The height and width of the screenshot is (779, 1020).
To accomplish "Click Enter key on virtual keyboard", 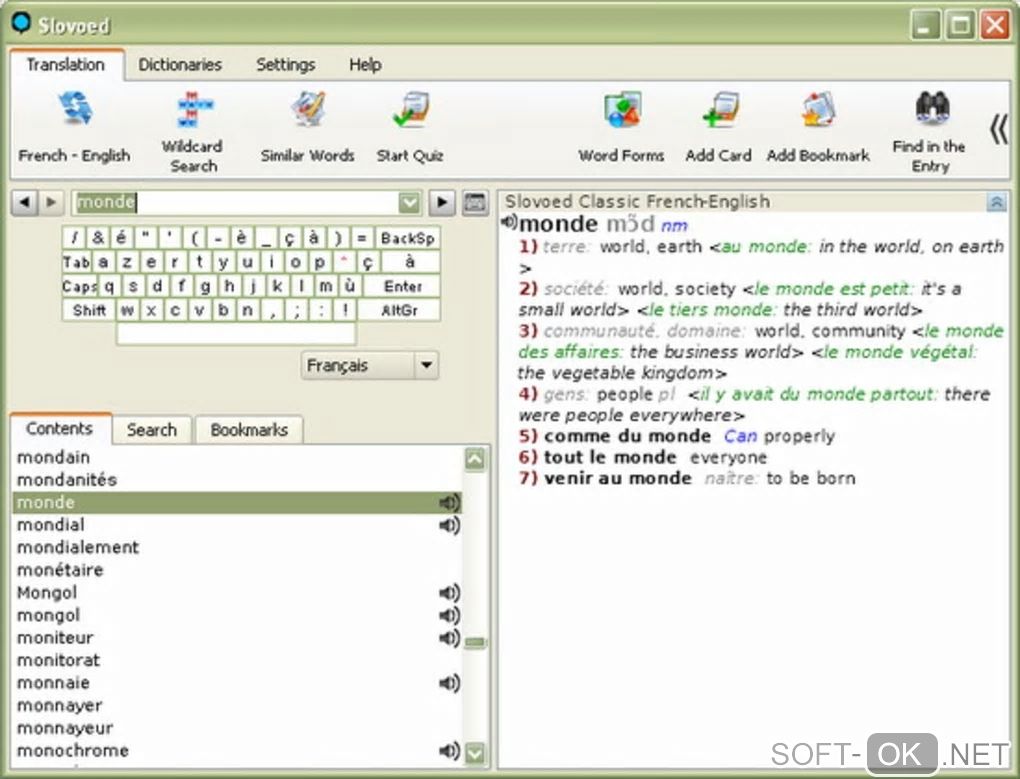I will pyautogui.click(x=402, y=286).
